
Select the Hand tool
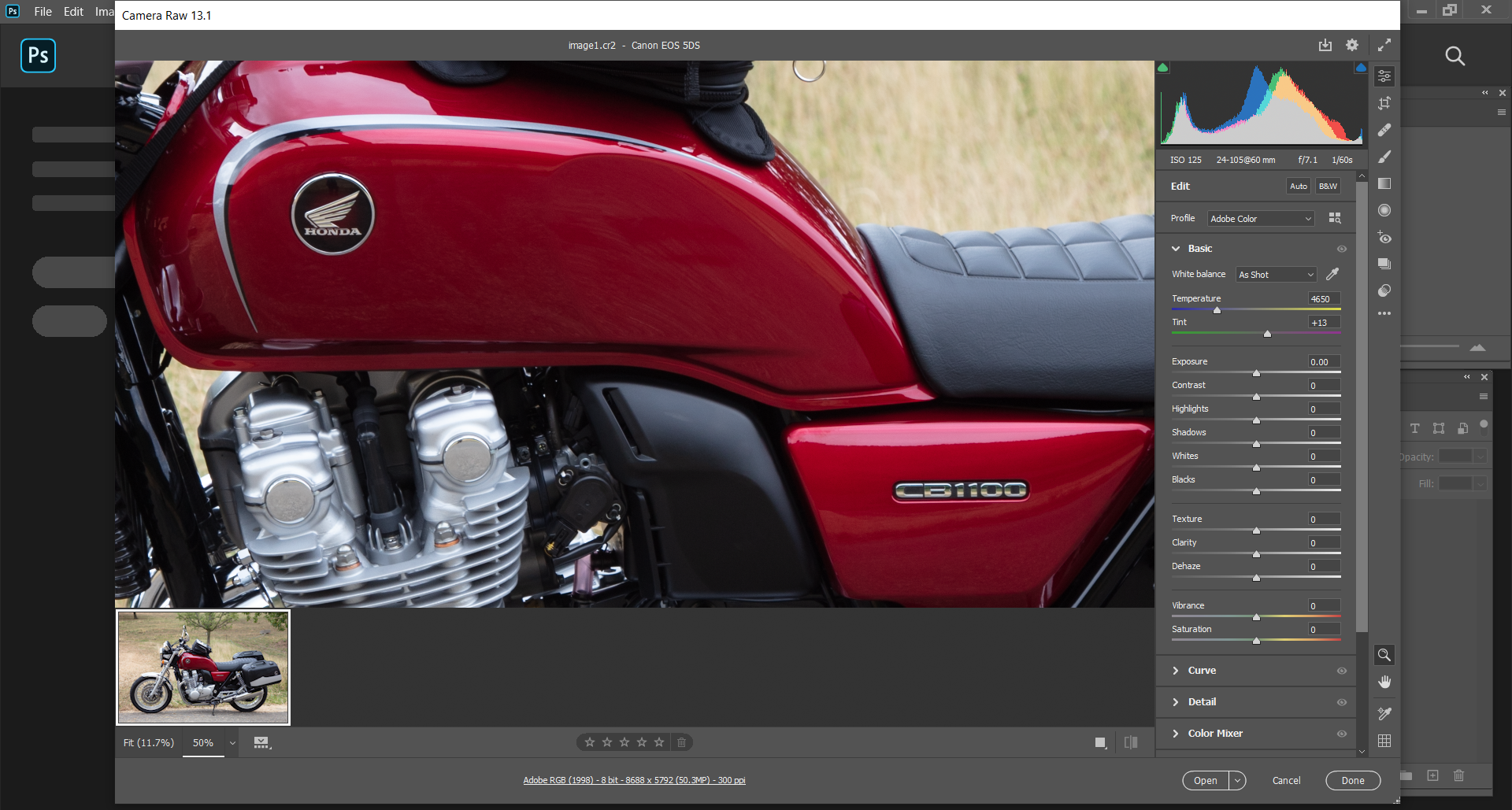[x=1384, y=682]
